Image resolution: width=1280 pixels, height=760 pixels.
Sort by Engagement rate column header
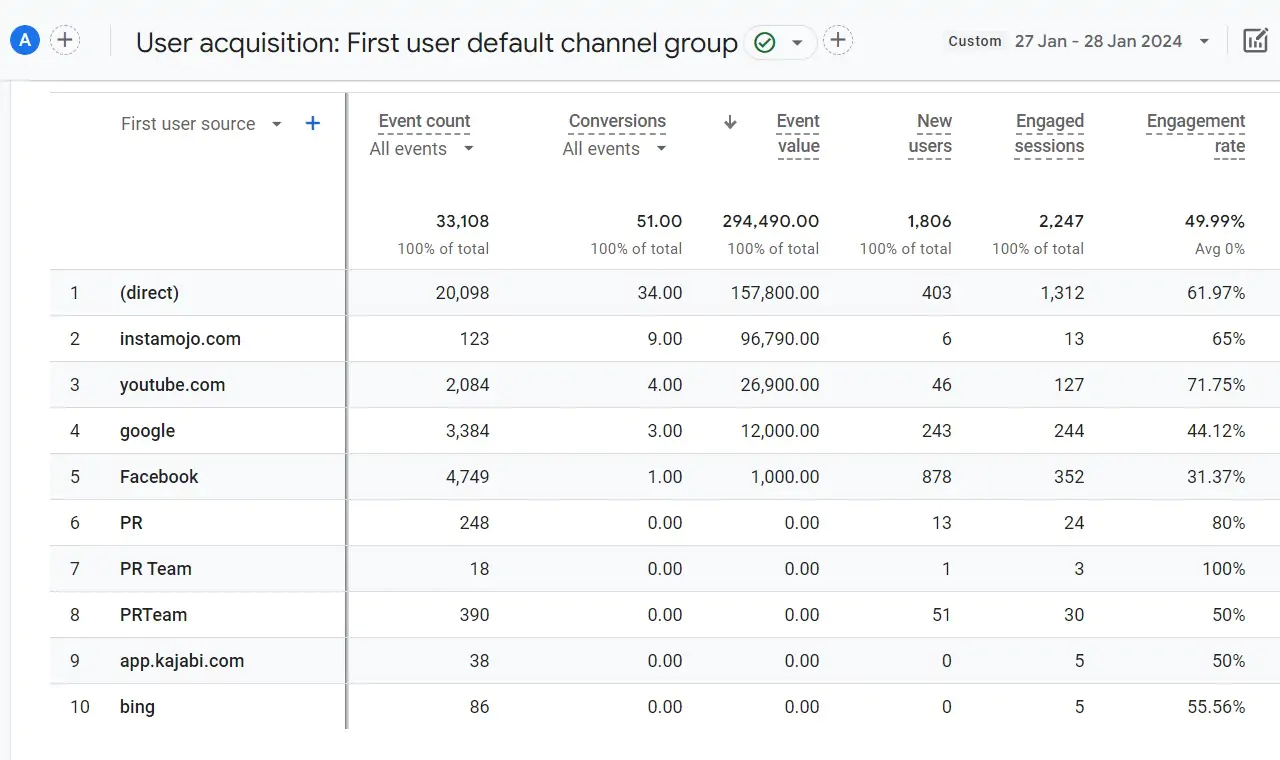coord(1196,133)
